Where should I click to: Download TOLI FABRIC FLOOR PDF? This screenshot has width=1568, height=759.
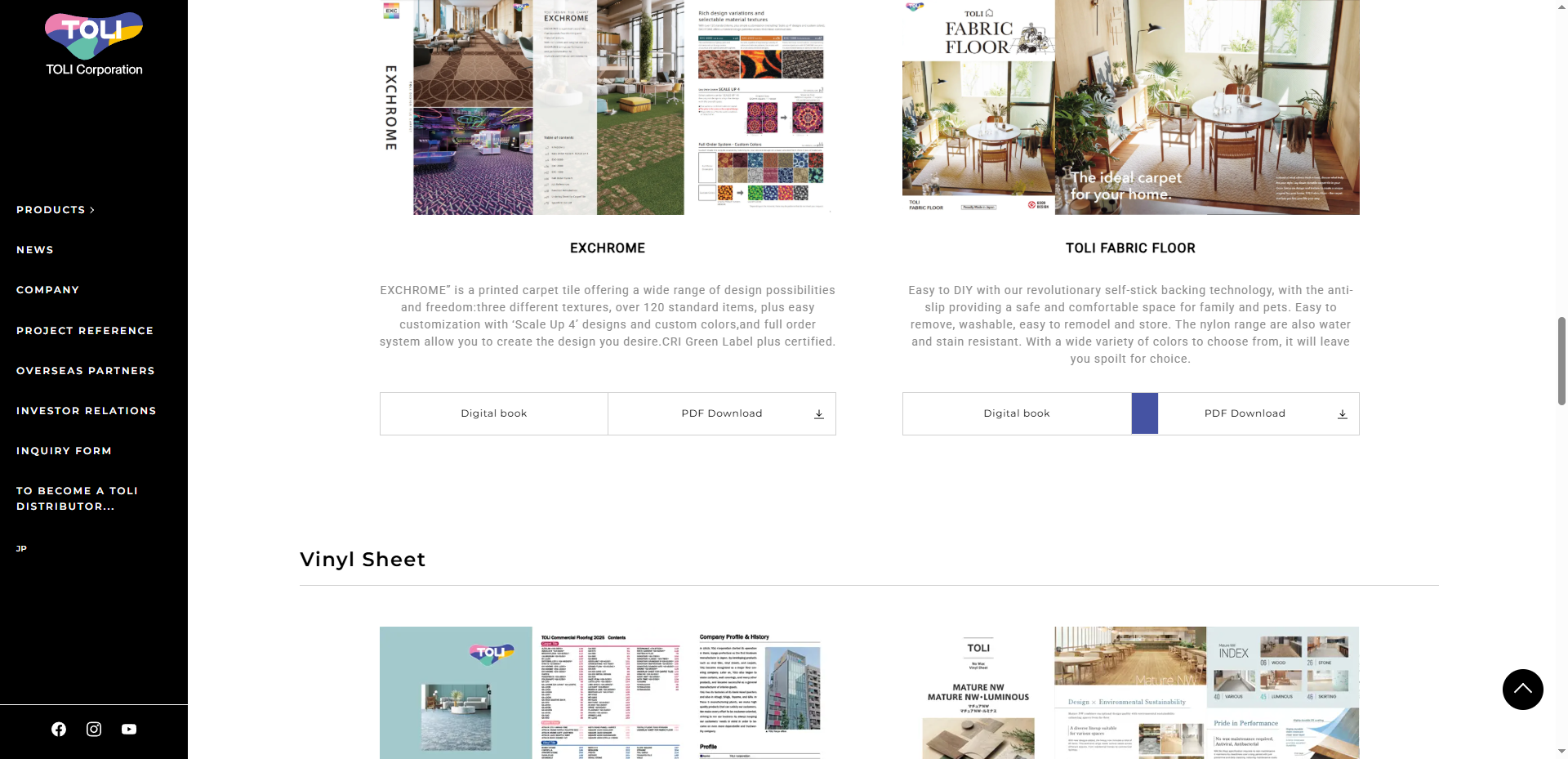point(1245,413)
